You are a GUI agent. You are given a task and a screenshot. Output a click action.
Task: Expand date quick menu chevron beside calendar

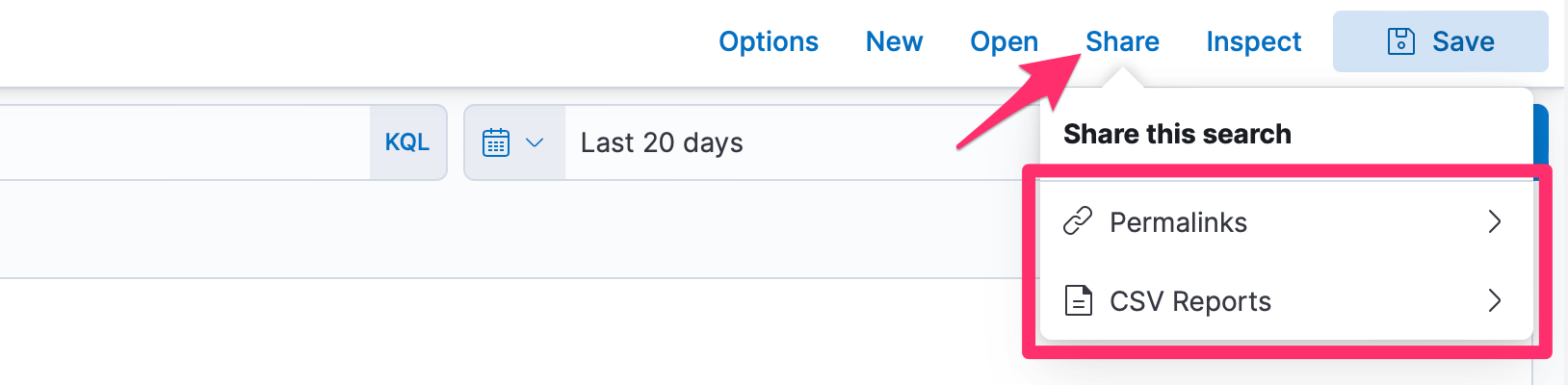click(535, 142)
